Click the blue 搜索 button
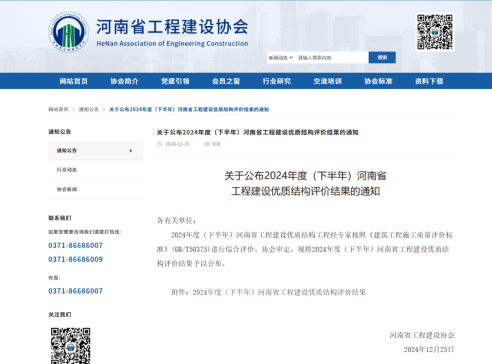492x364 pixels. pos(382,58)
